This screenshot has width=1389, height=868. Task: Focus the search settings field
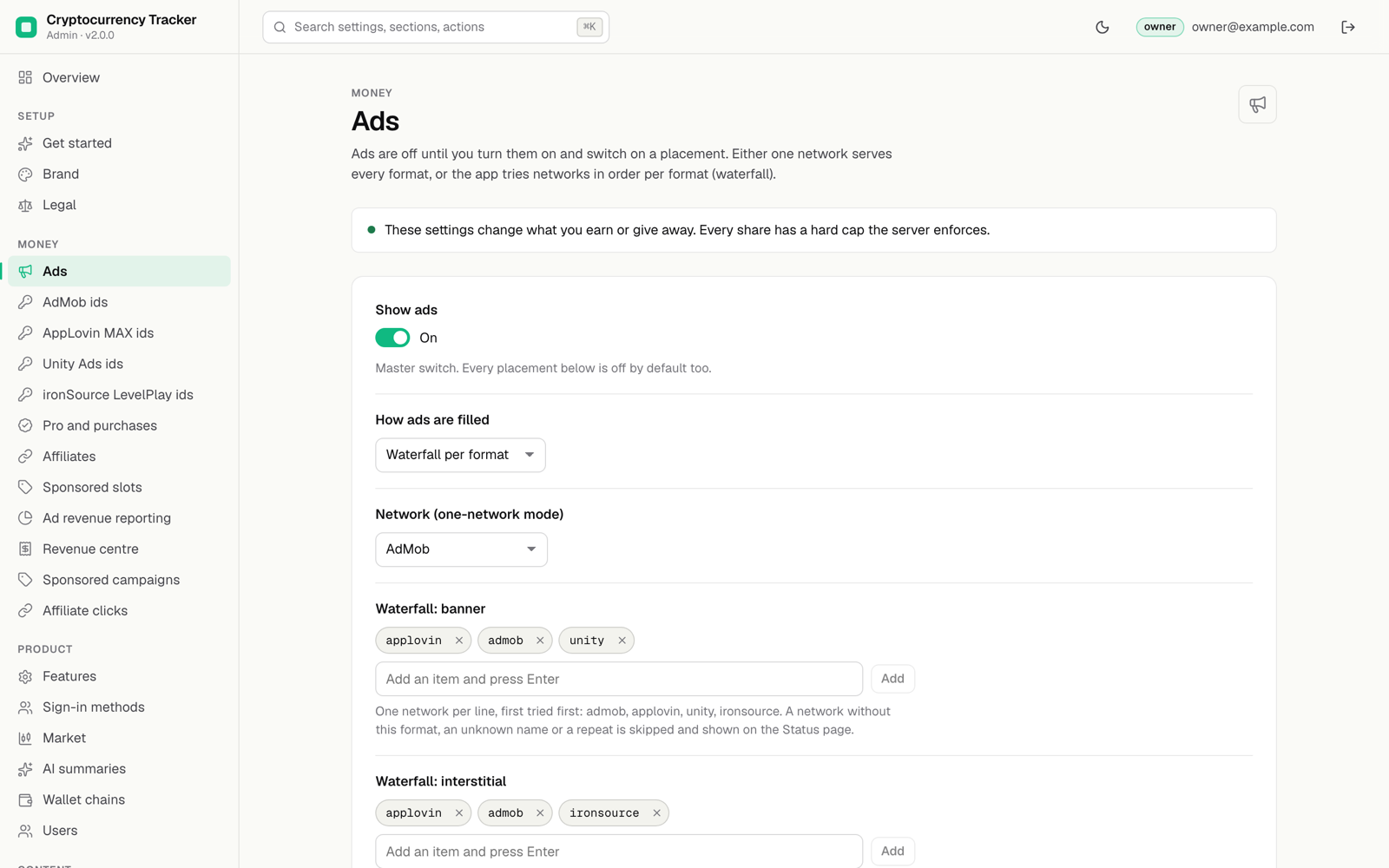[436, 27]
